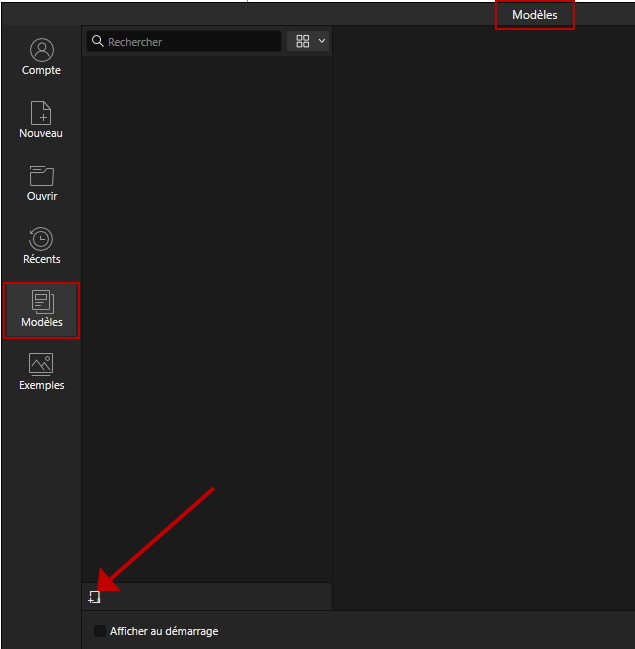Browse the Exemples gallery

coord(41,372)
